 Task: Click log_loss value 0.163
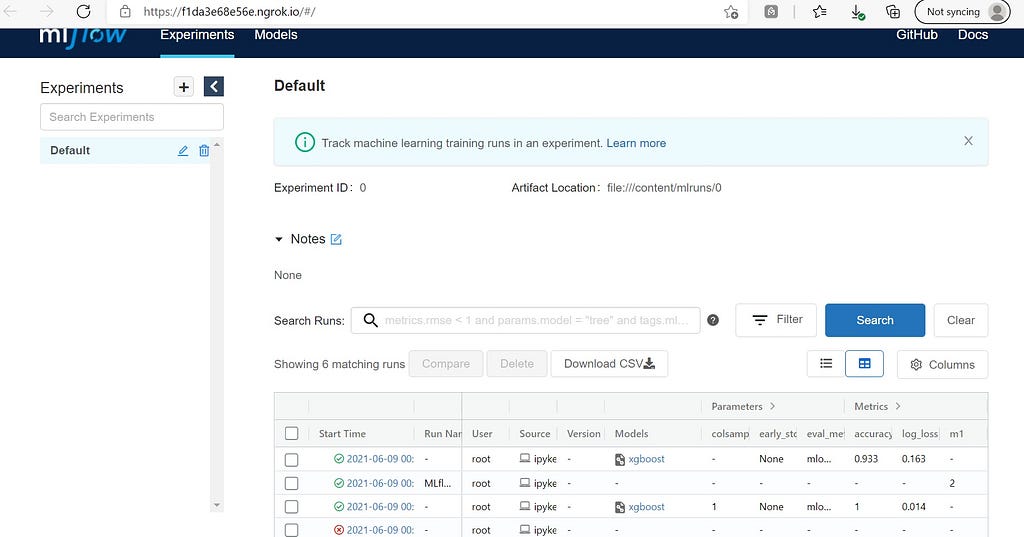tap(914, 459)
